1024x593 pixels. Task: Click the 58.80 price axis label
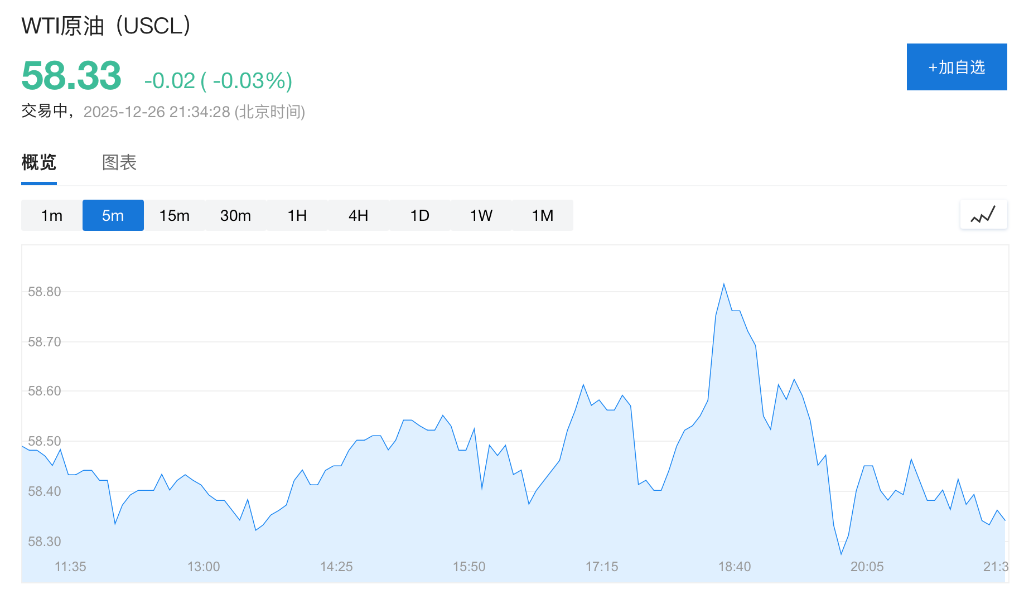click(44, 292)
